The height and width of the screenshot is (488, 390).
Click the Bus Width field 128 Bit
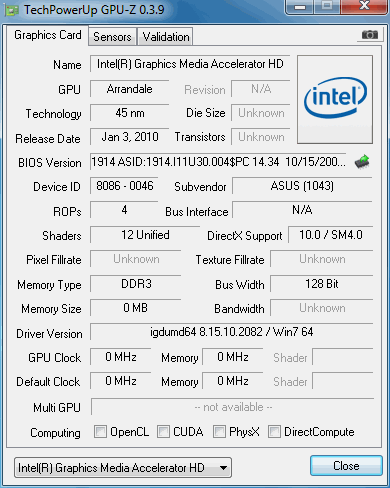[322, 284]
